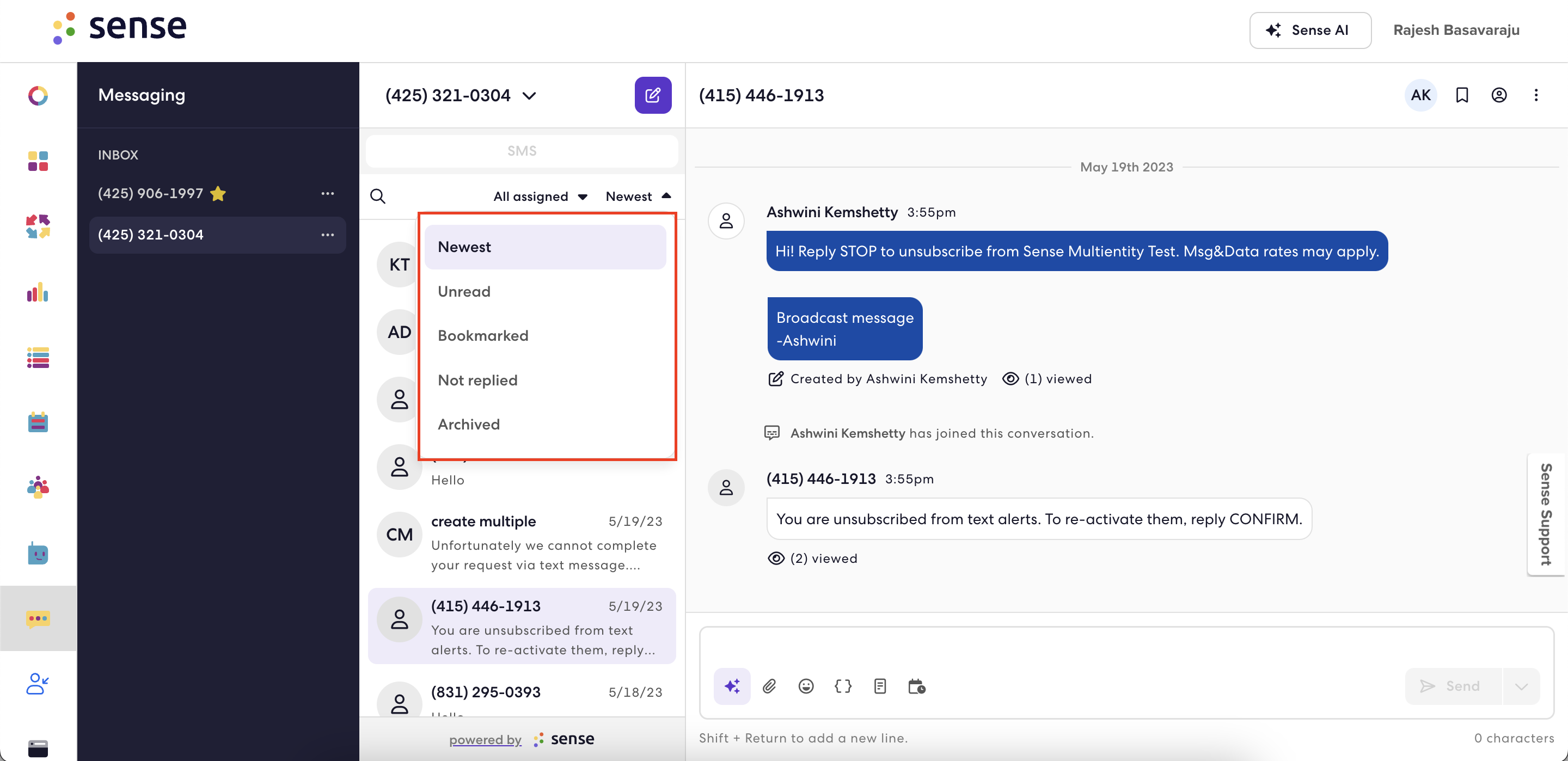The height and width of the screenshot is (761, 1568).
Task: Open the (831) 295-0393 conversation
Action: 522,698
